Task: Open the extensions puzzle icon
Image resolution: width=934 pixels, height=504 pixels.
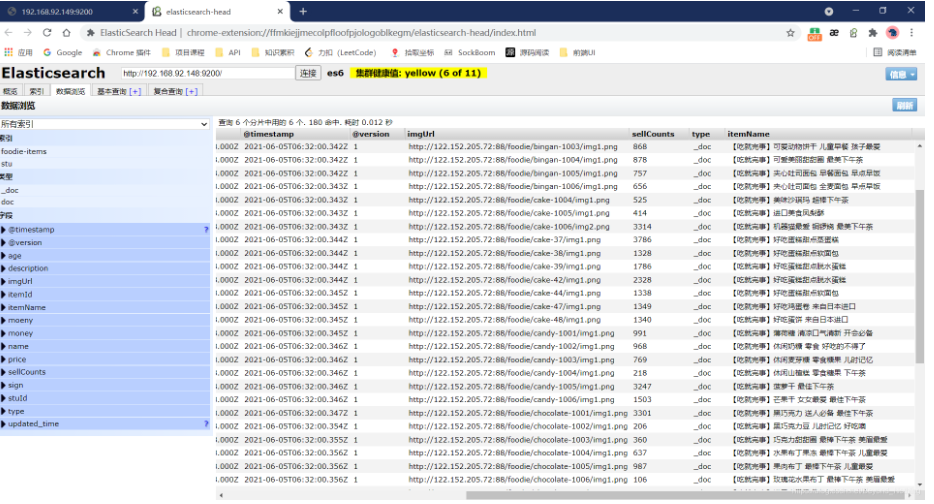Action: coord(873,33)
